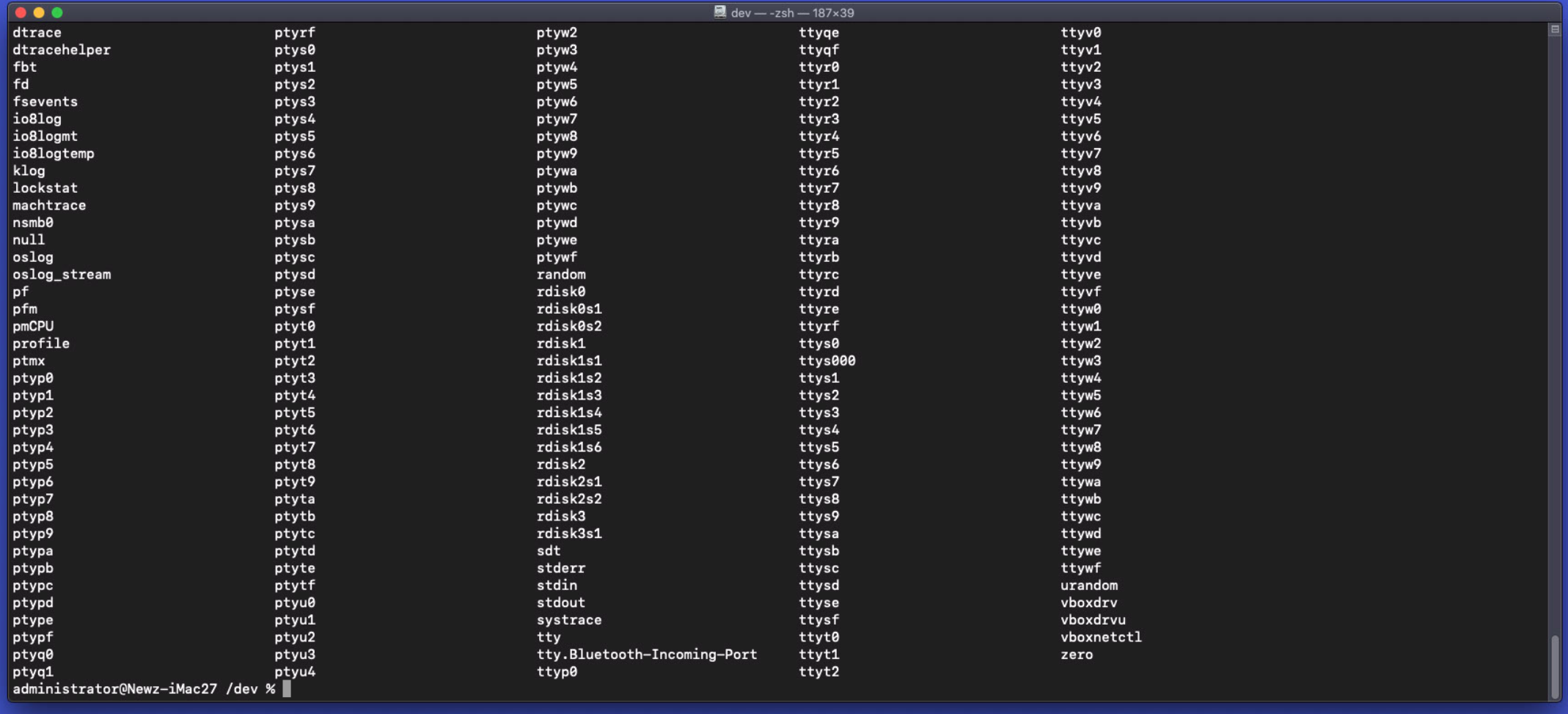The width and height of the screenshot is (1568, 714).
Task: Click the 'ptytf' entry
Action: 295,585
